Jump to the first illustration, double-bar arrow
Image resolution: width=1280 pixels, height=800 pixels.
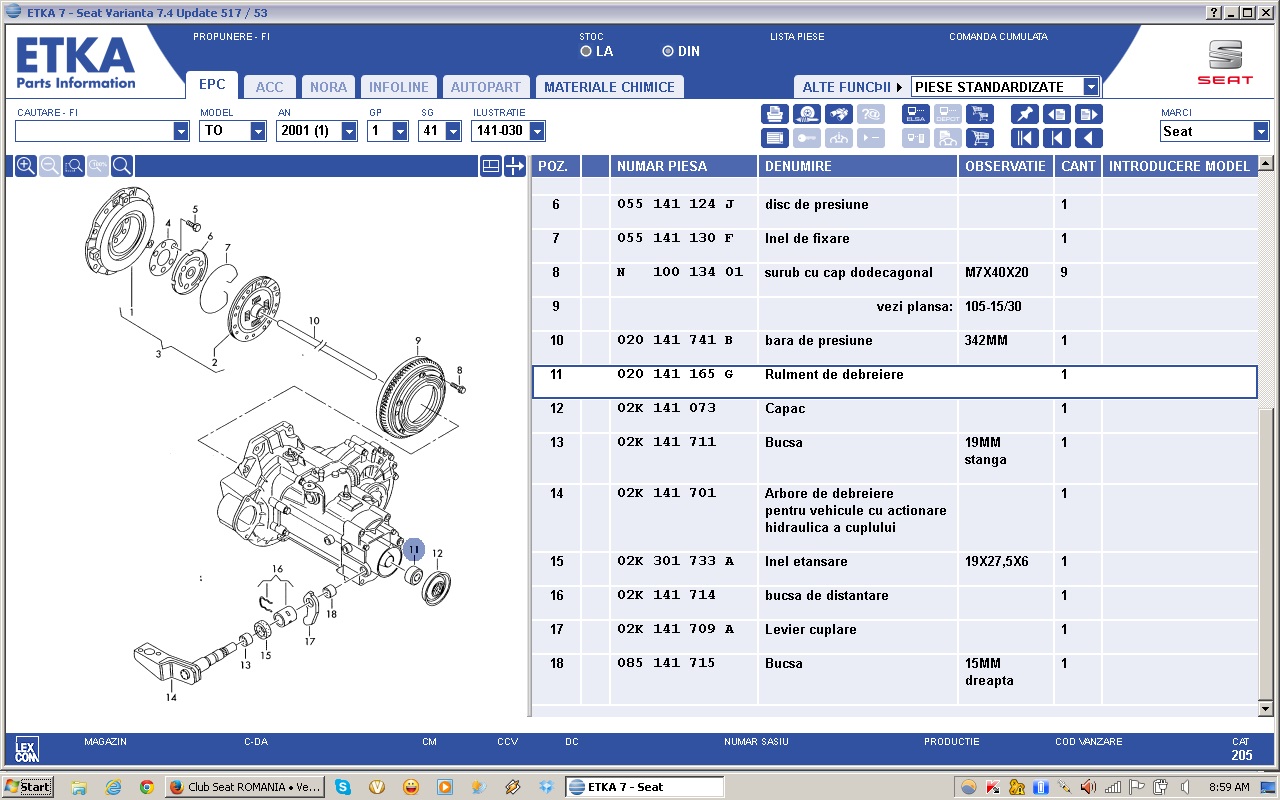(1025, 138)
